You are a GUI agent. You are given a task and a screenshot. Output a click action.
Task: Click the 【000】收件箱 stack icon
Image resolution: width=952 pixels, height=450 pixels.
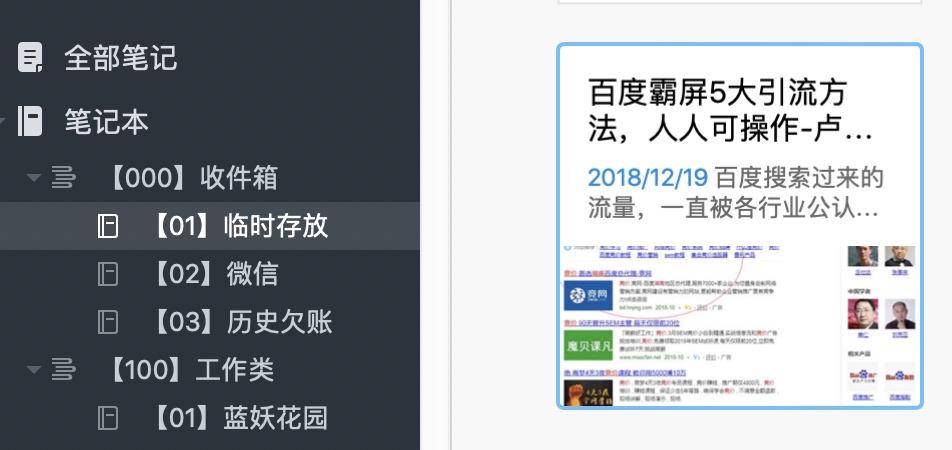coord(63,178)
